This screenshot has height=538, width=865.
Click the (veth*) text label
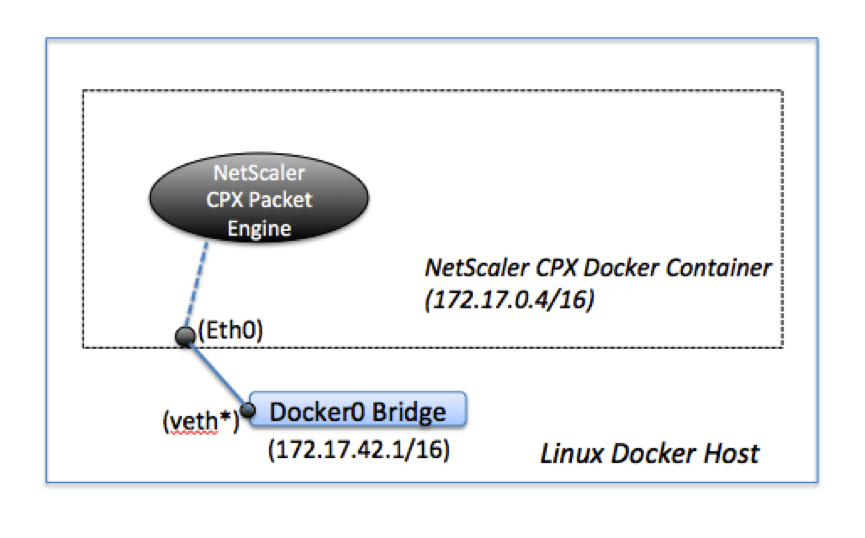tap(200, 421)
